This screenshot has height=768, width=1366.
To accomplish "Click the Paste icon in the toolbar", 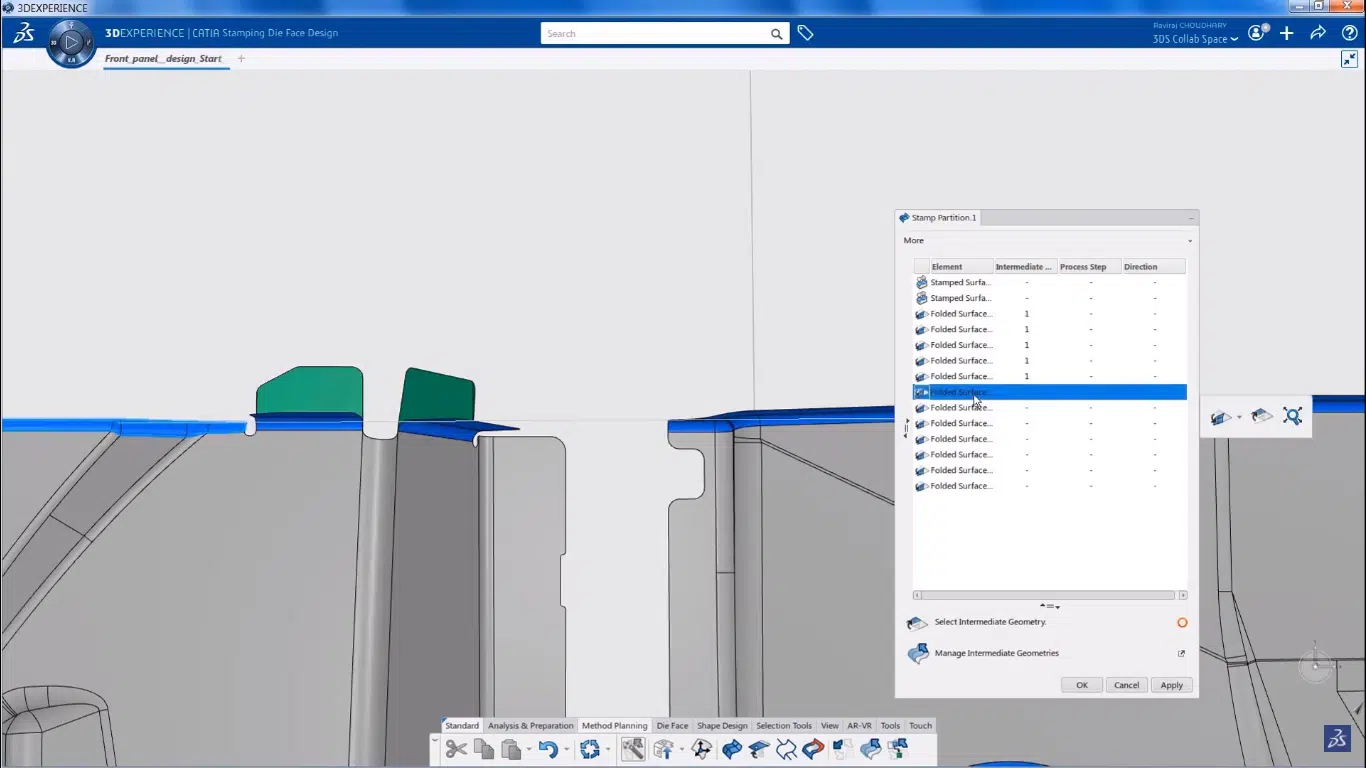I will pyautogui.click(x=511, y=748).
